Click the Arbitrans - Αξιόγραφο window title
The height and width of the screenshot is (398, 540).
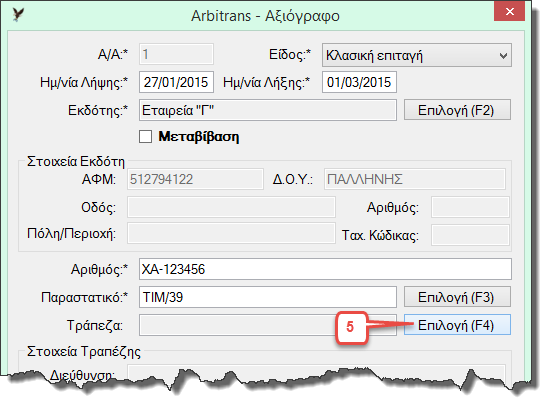[265, 16]
